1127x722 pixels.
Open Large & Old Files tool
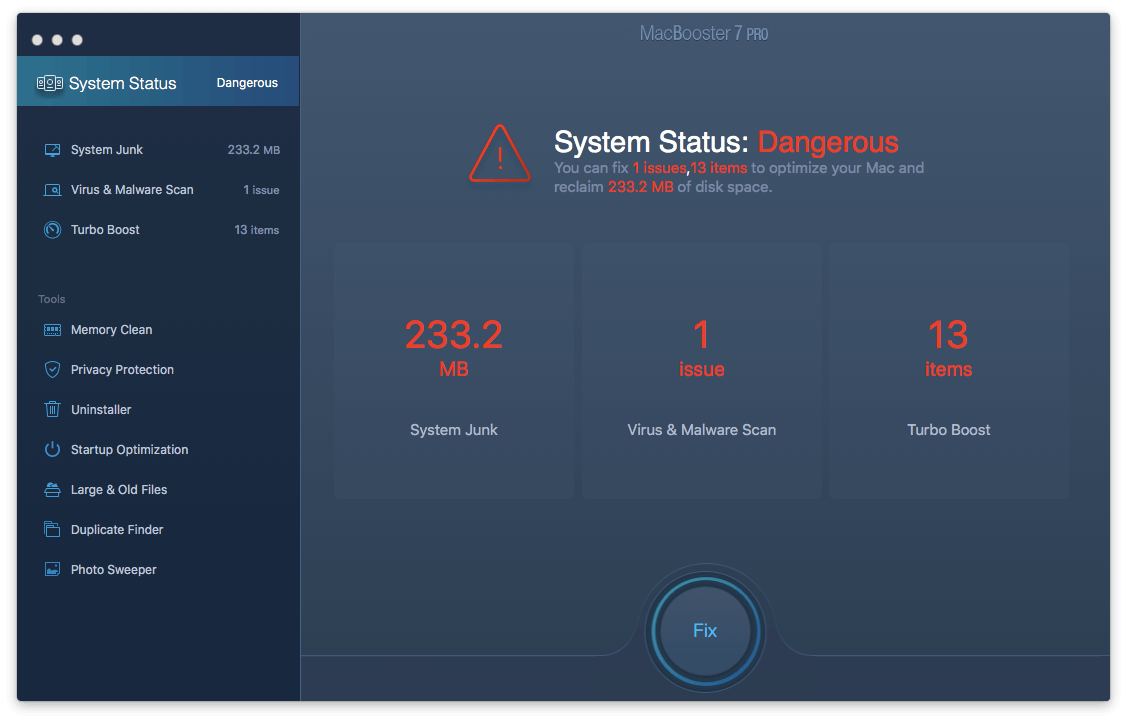pyautogui.click(x=158, y=490)
